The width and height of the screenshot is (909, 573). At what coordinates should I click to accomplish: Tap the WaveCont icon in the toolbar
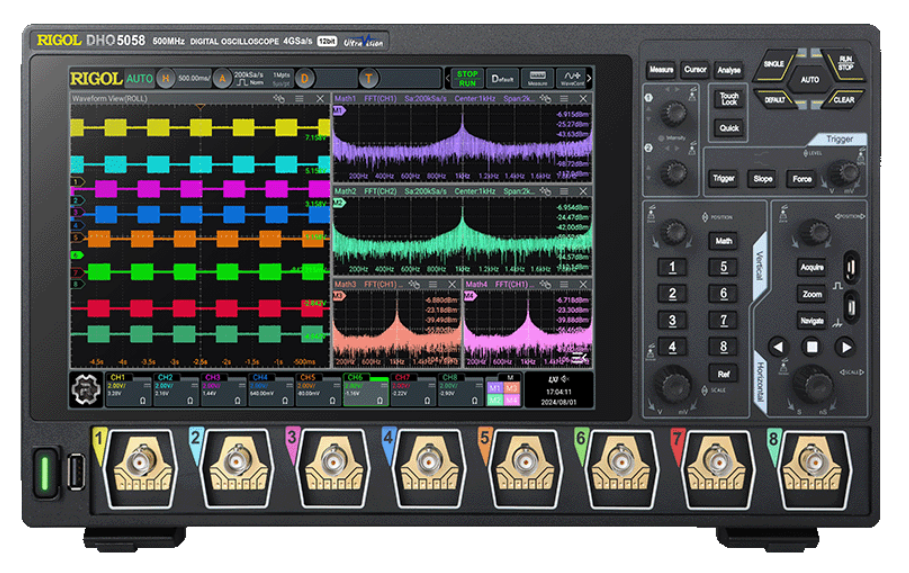click(x=572, y=78)
